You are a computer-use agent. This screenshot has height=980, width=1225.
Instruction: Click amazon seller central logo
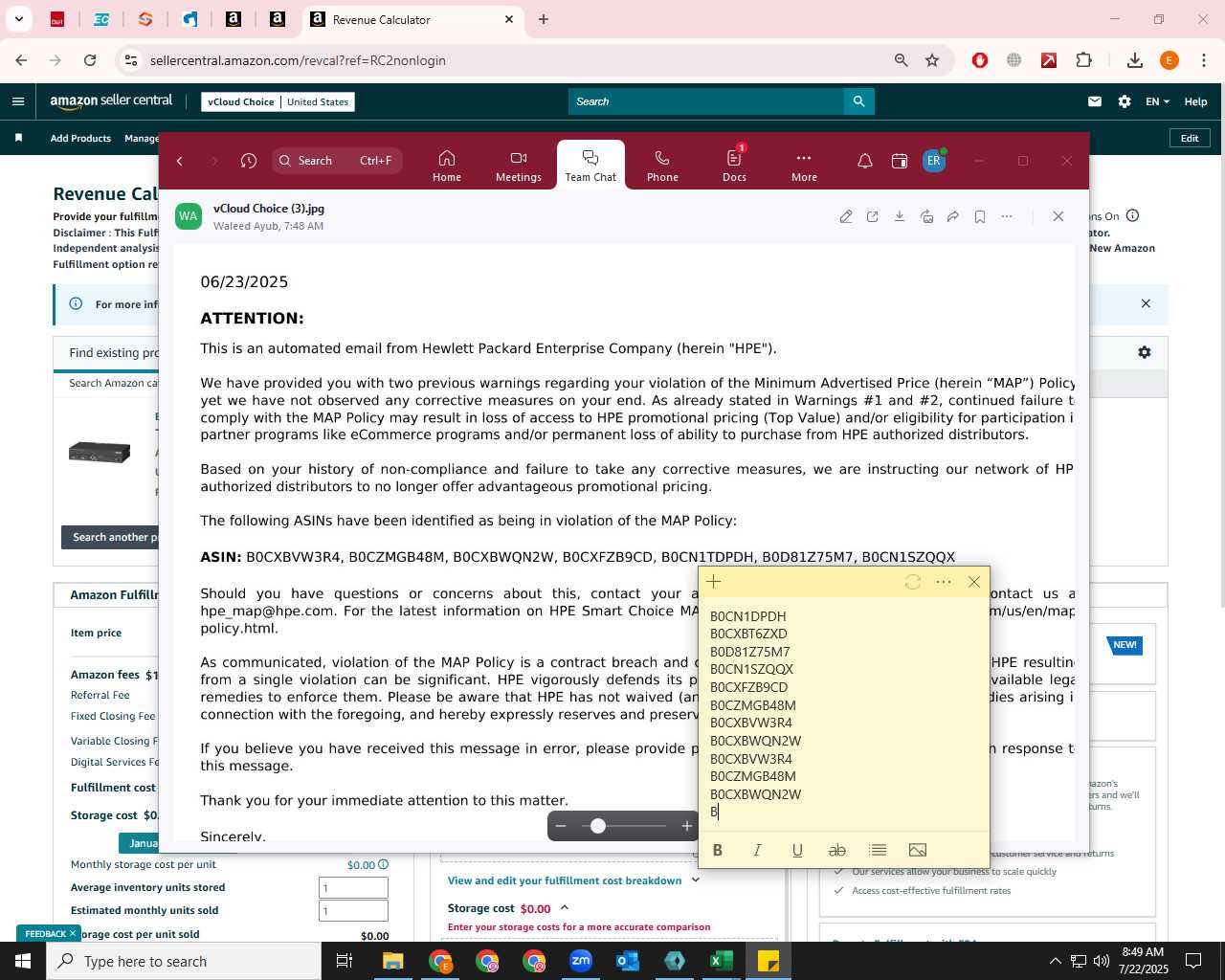(111, 100)
